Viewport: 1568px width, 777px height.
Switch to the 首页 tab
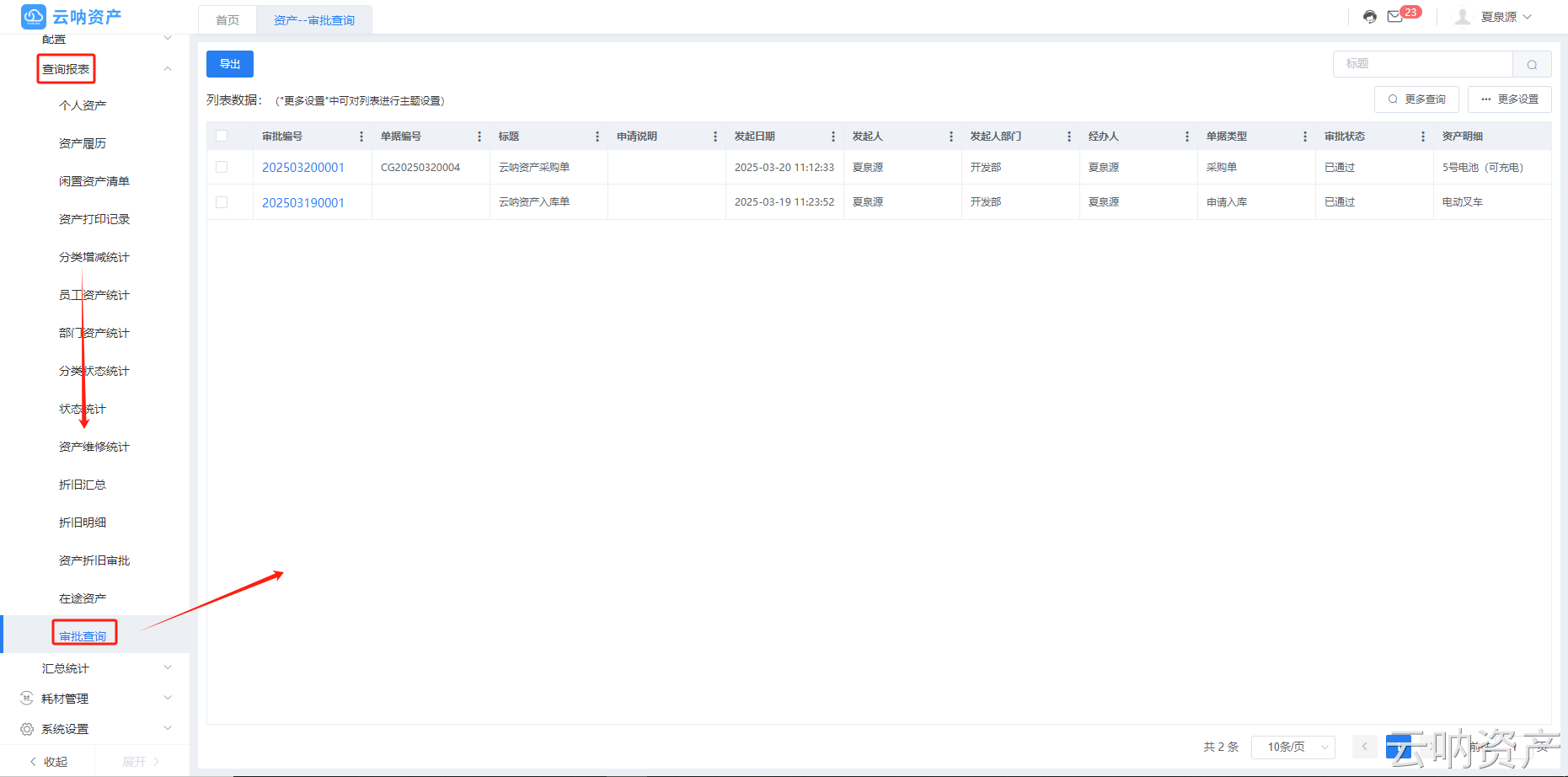tap(227, 20)
